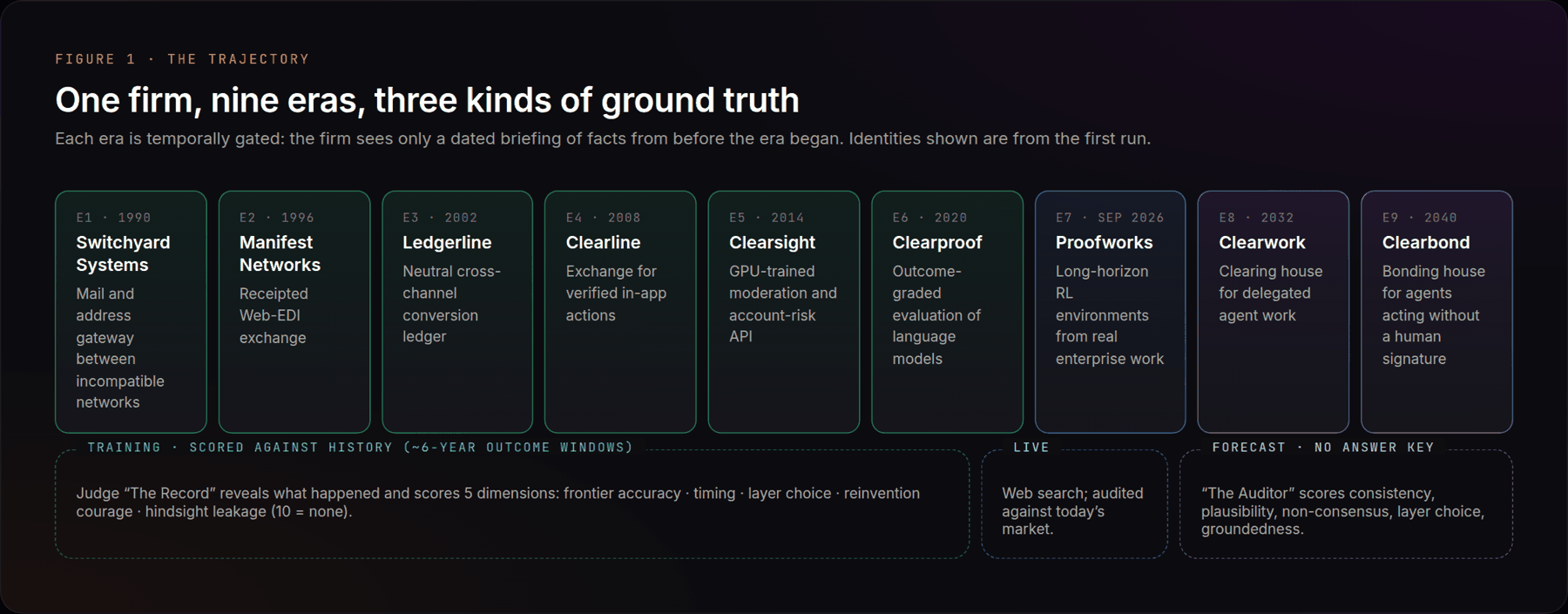
Task: Click the 'E5 · 2014' era label
Action: (x=767, y=218)
